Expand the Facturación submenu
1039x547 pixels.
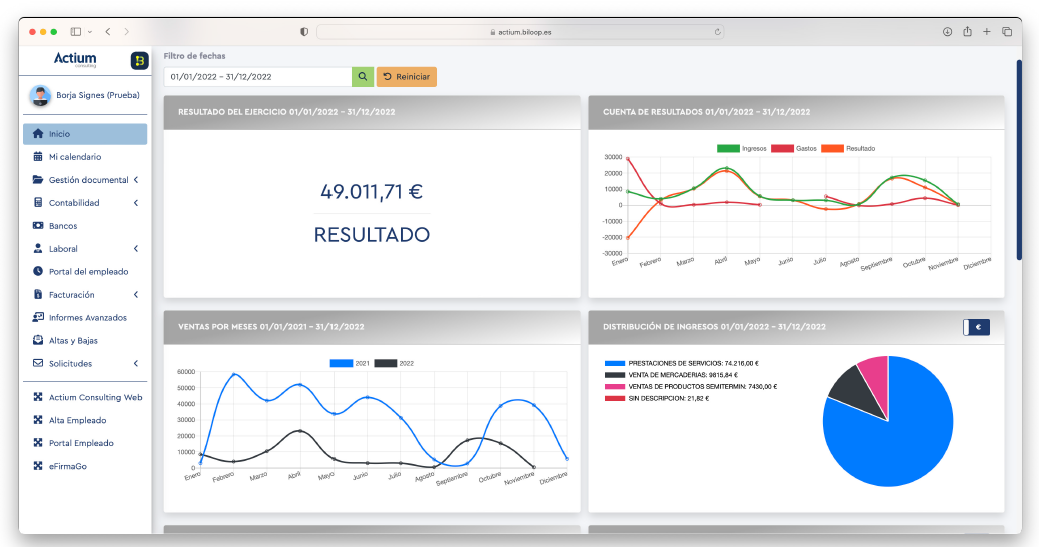point(72,295)
